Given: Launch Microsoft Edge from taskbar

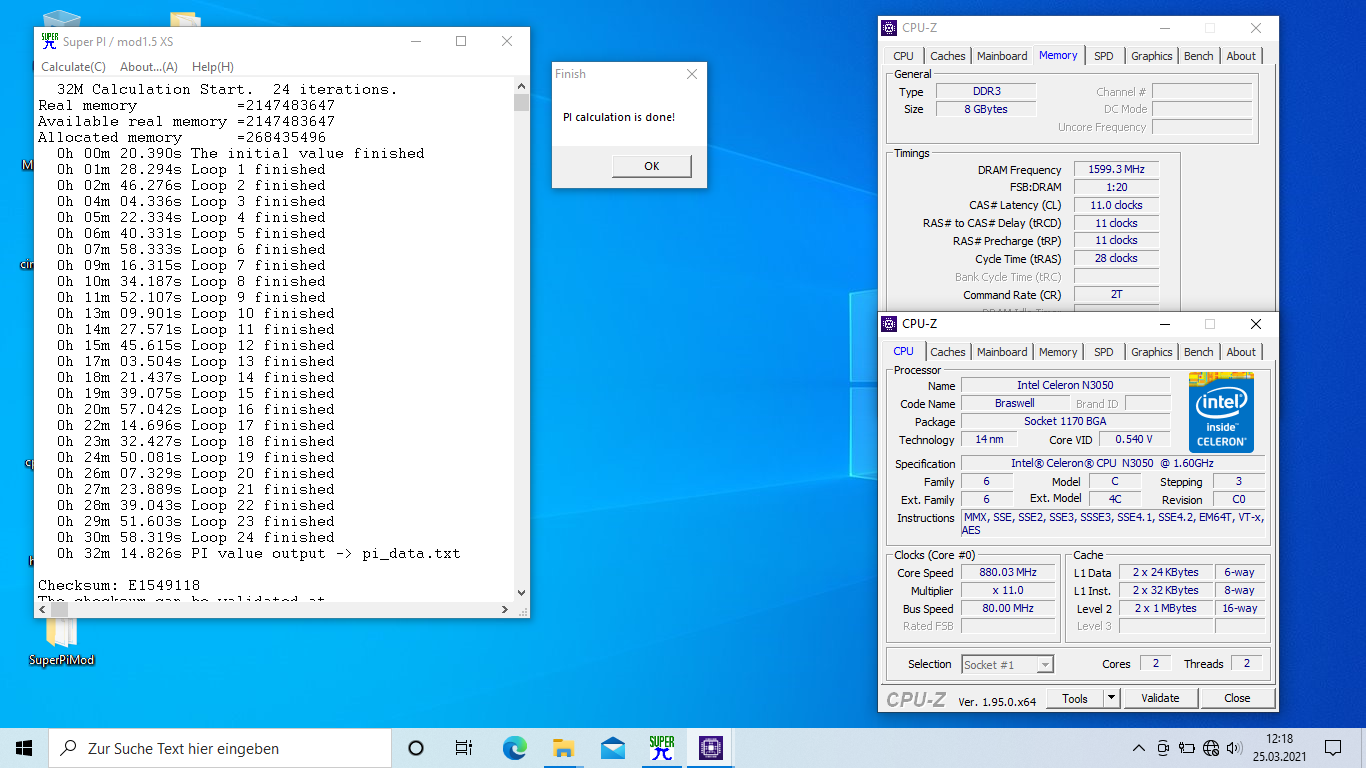Looking at the screenshot, I should point(514,748).
